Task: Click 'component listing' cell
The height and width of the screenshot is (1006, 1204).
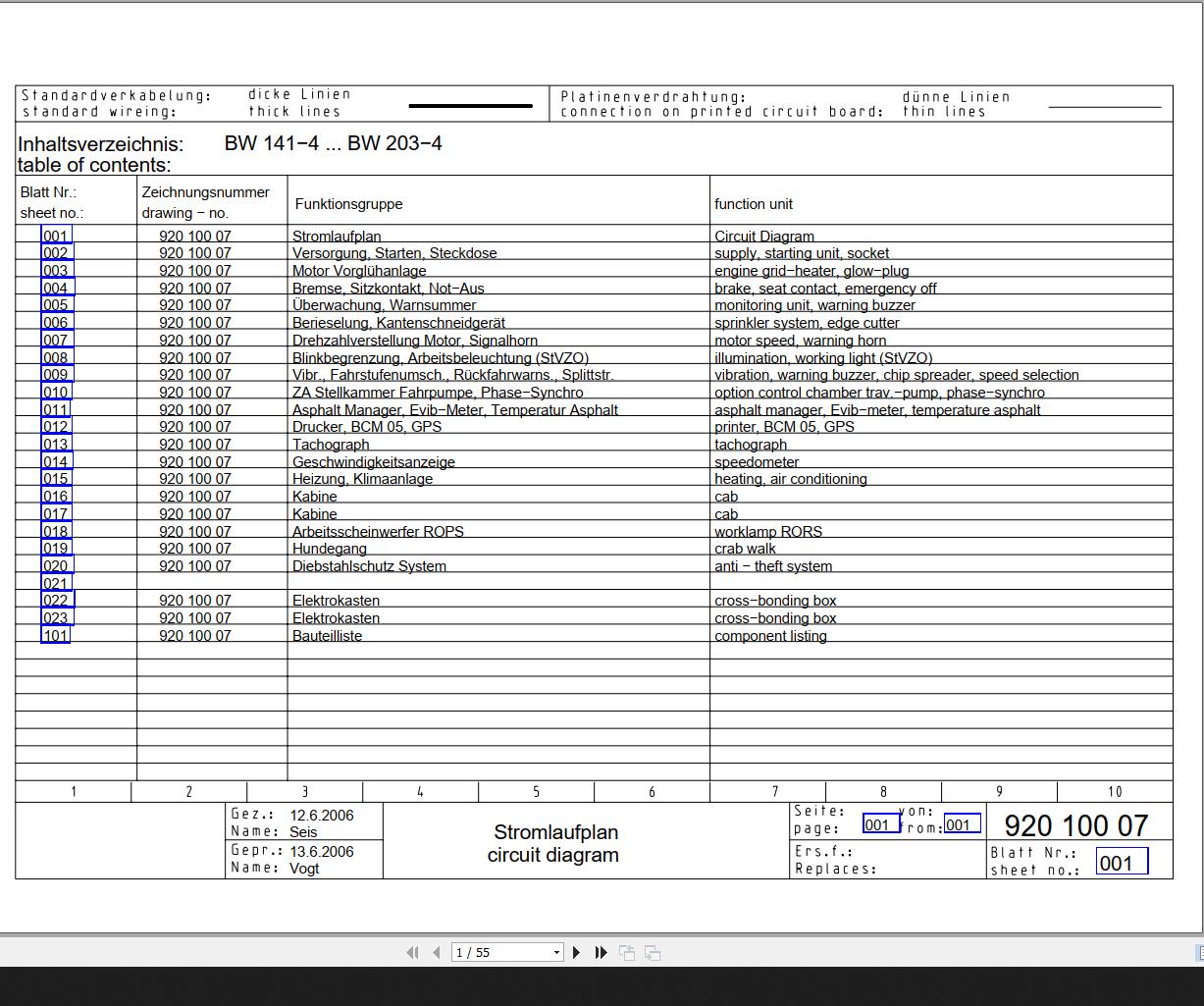Action: (x=770, y=636)
